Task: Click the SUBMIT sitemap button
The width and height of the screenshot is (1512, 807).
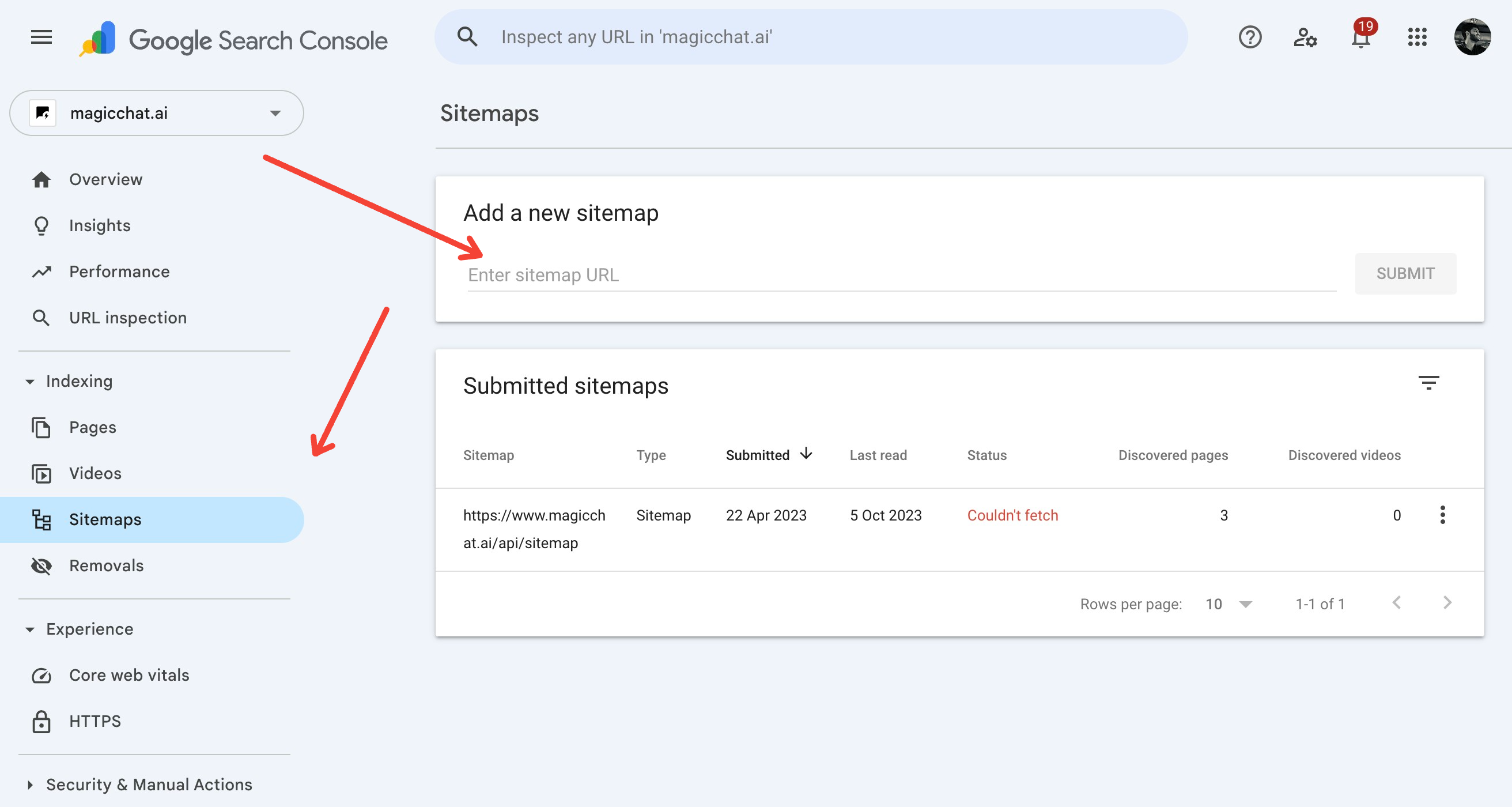Action: pyautogui.click(x=1405, y=274)
